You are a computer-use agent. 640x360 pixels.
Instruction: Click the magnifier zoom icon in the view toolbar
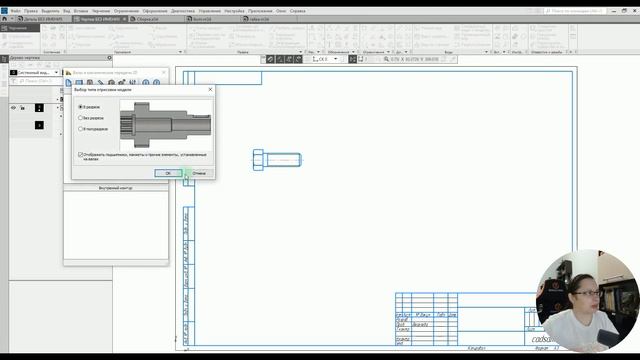pyautogui.click(x=386, y=59)
